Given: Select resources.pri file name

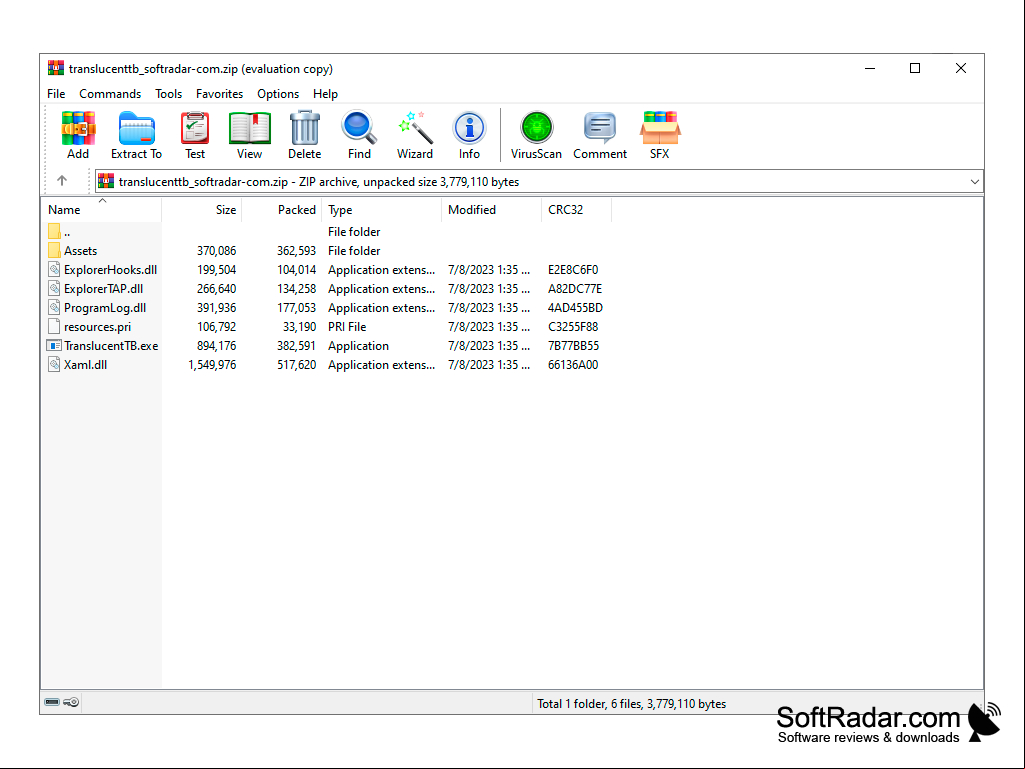Looking at the screenshot, I should [97, 326].
